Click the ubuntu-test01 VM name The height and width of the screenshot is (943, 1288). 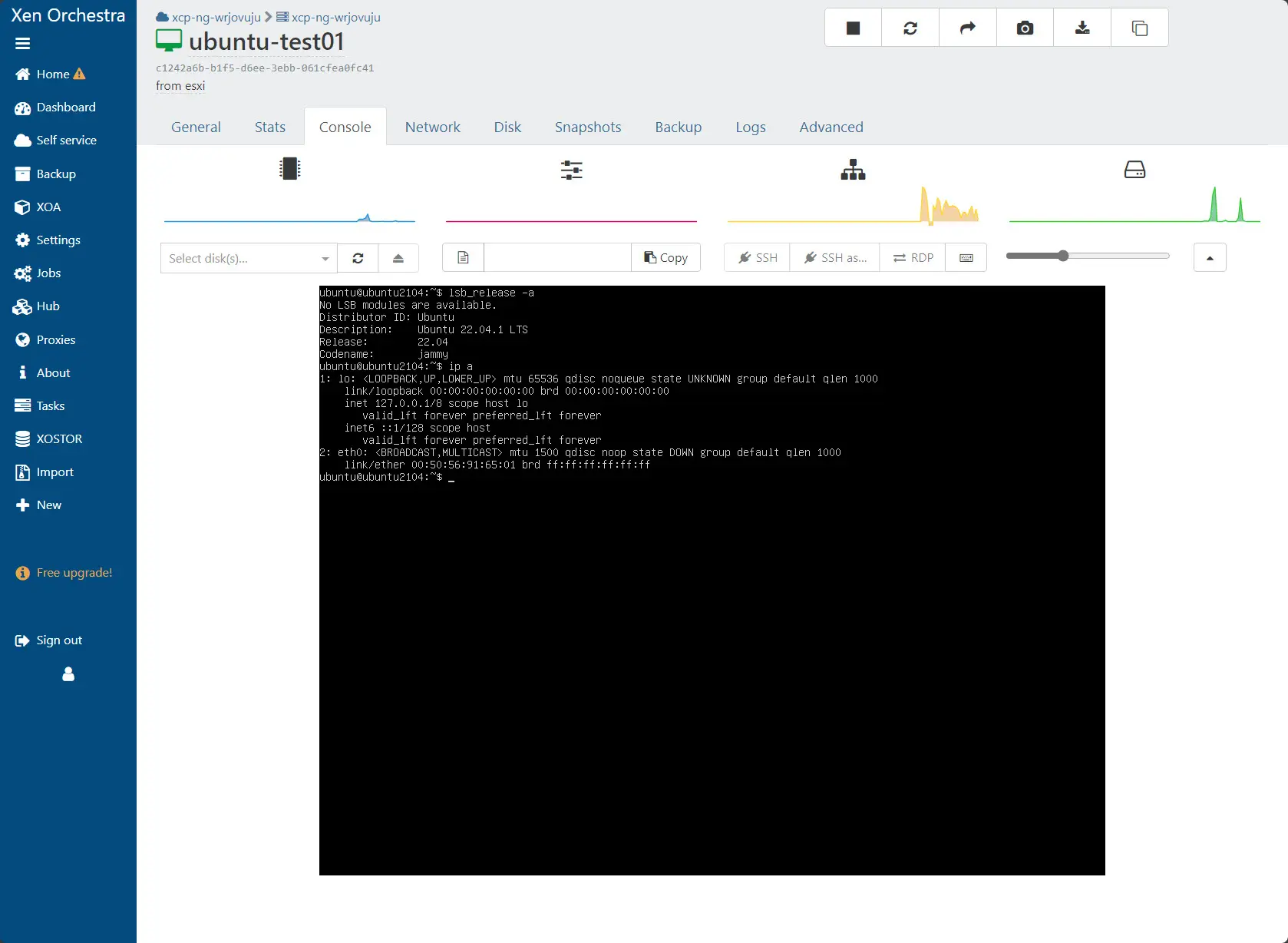(266, 41)
